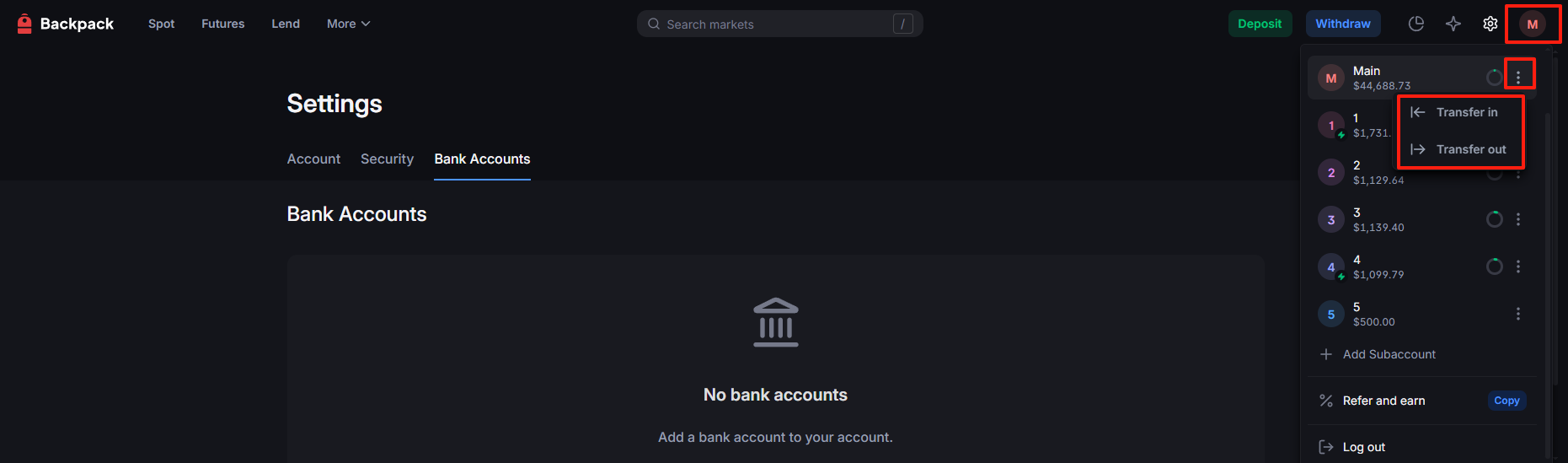Copy the referral link

click(x=1506, y=401)
